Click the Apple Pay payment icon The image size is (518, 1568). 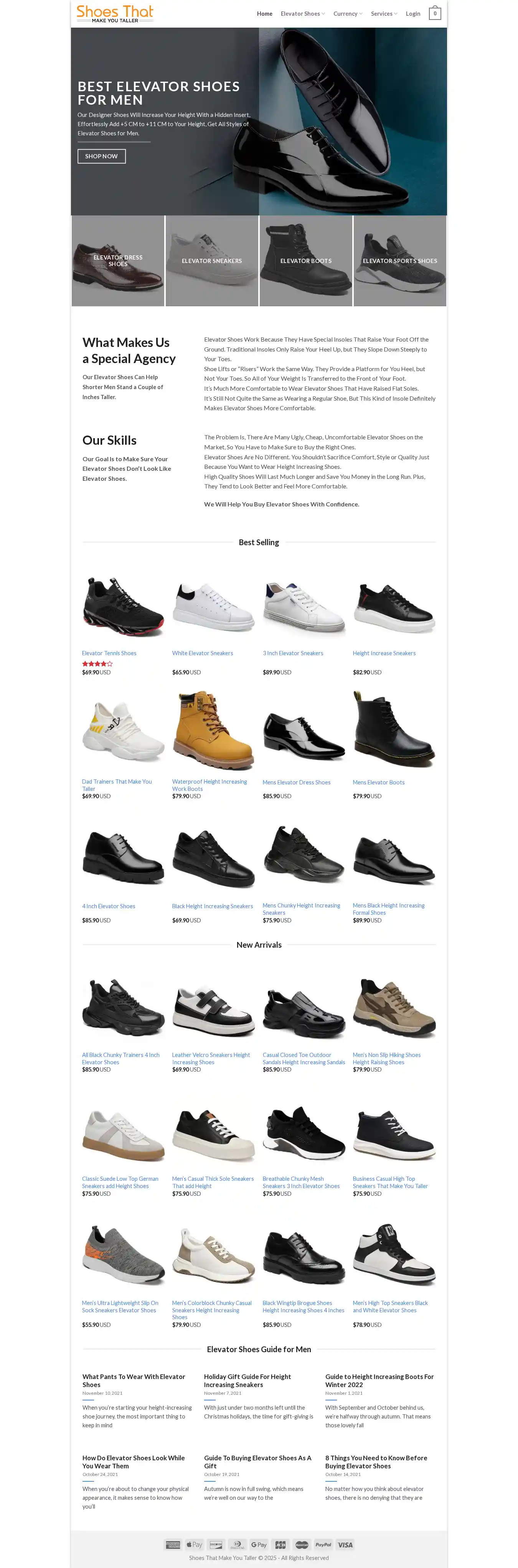pyautogui.click(x=195, y=1544)
